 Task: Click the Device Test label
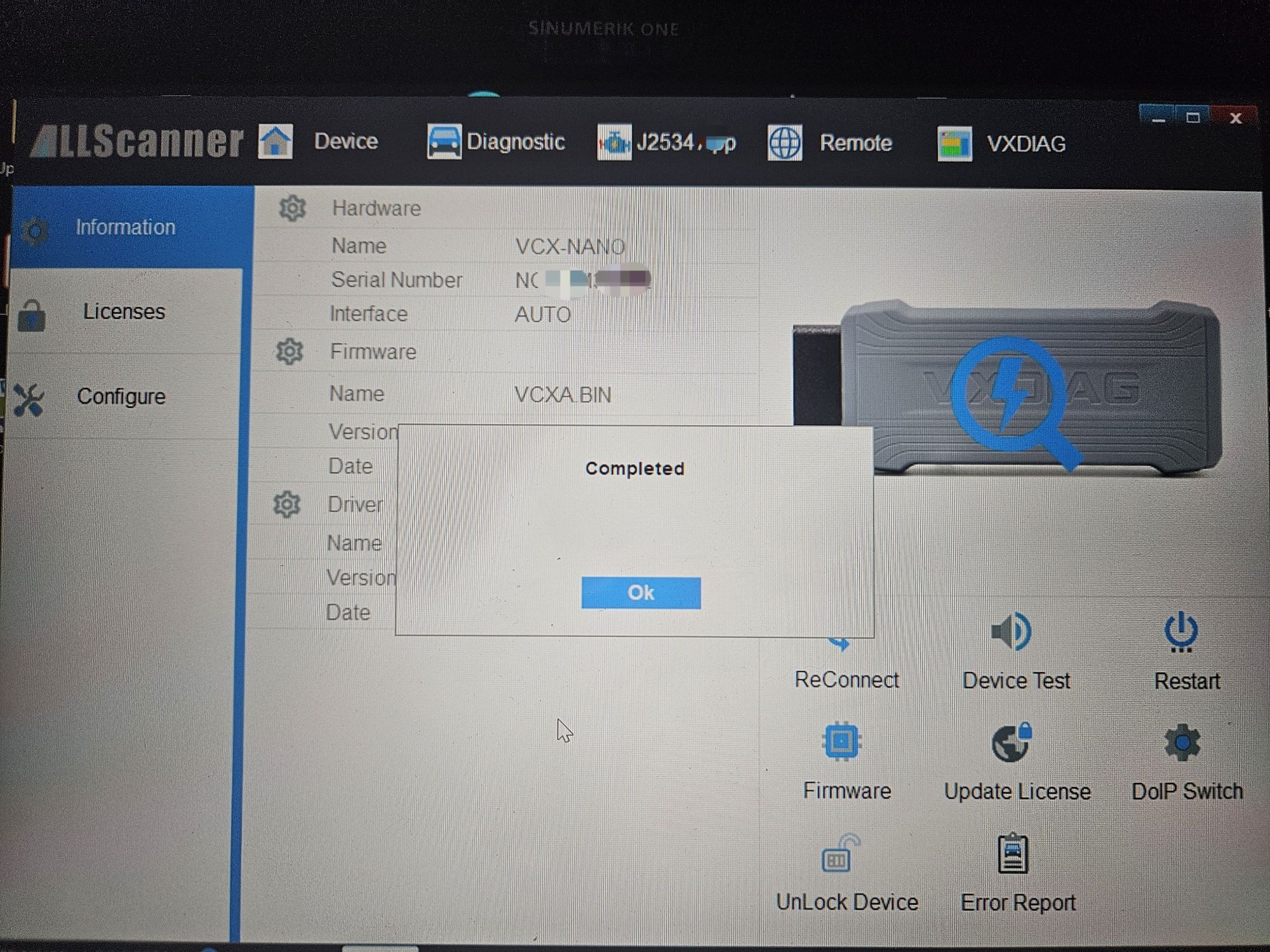1016,680
